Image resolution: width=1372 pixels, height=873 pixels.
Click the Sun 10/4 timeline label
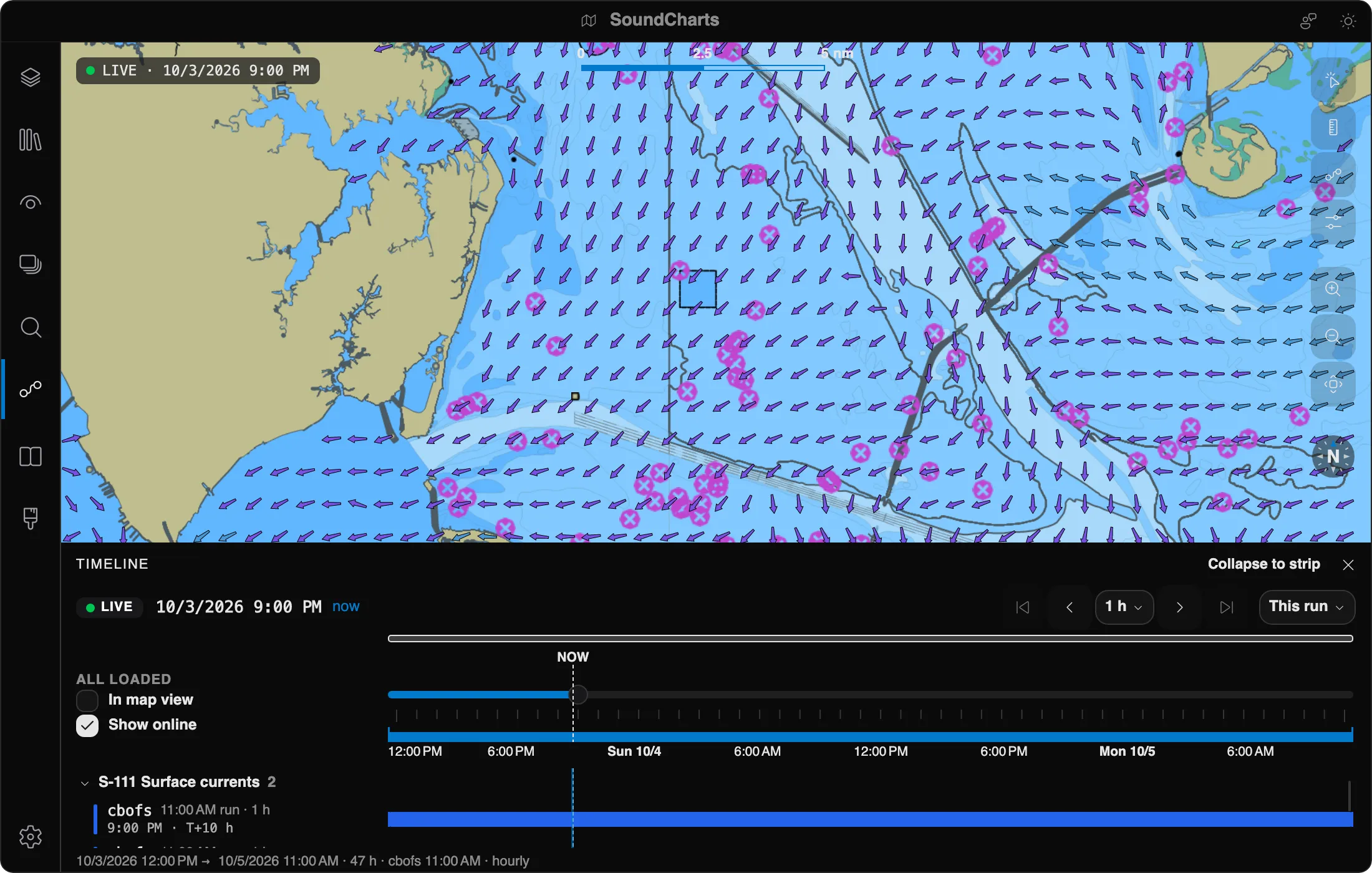(634, 751)
